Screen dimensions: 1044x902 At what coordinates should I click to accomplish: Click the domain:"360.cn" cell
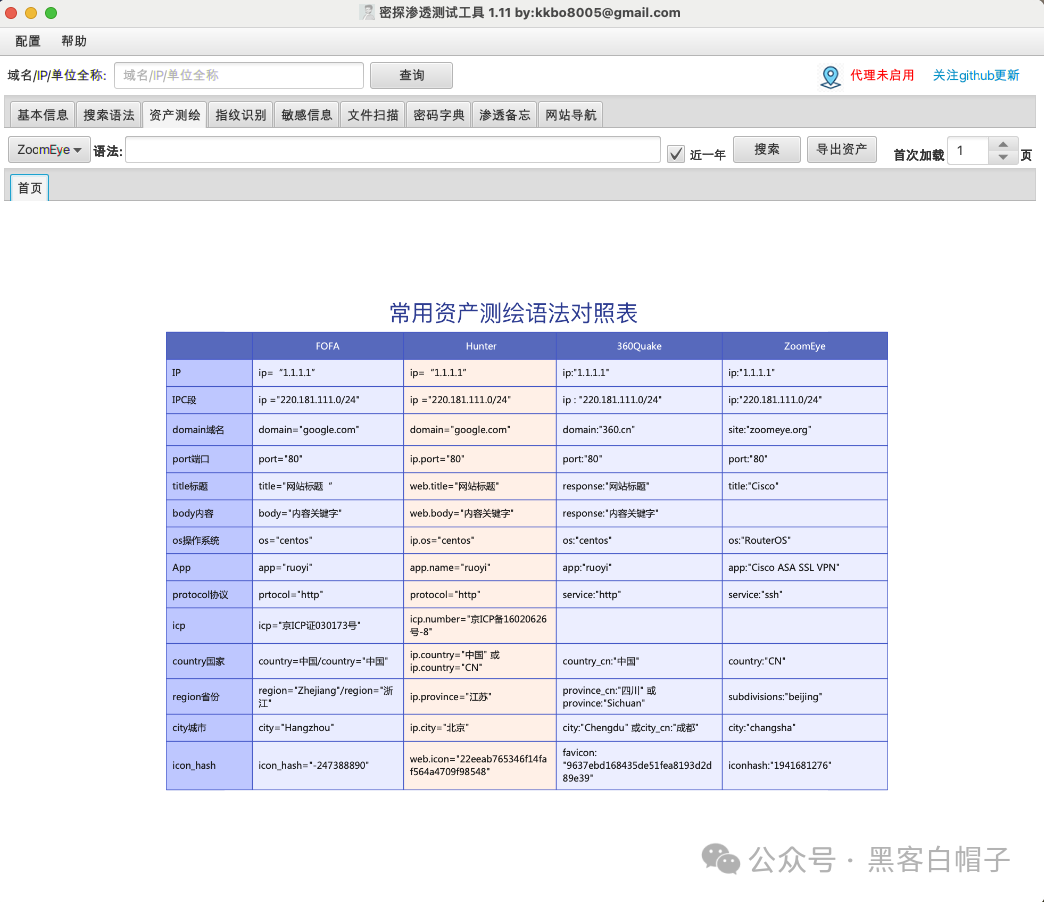639,430
